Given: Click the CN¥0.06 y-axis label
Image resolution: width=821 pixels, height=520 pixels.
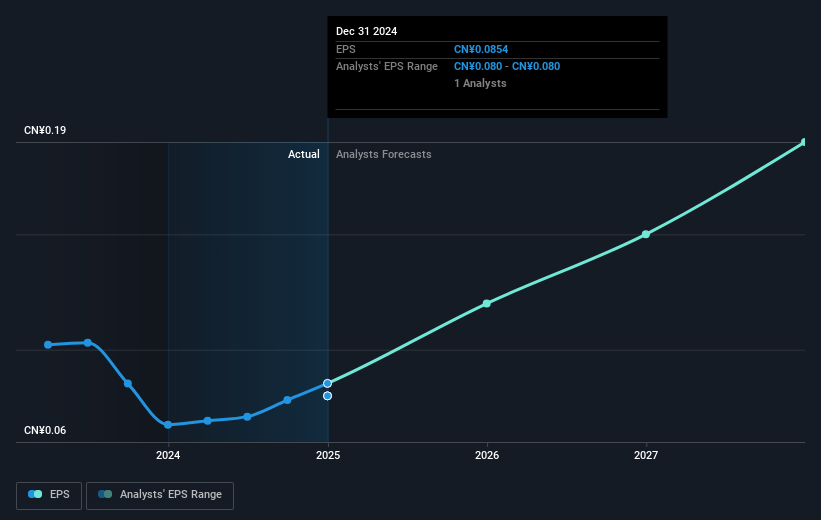Looking at the screenshot, I should 45,430.
